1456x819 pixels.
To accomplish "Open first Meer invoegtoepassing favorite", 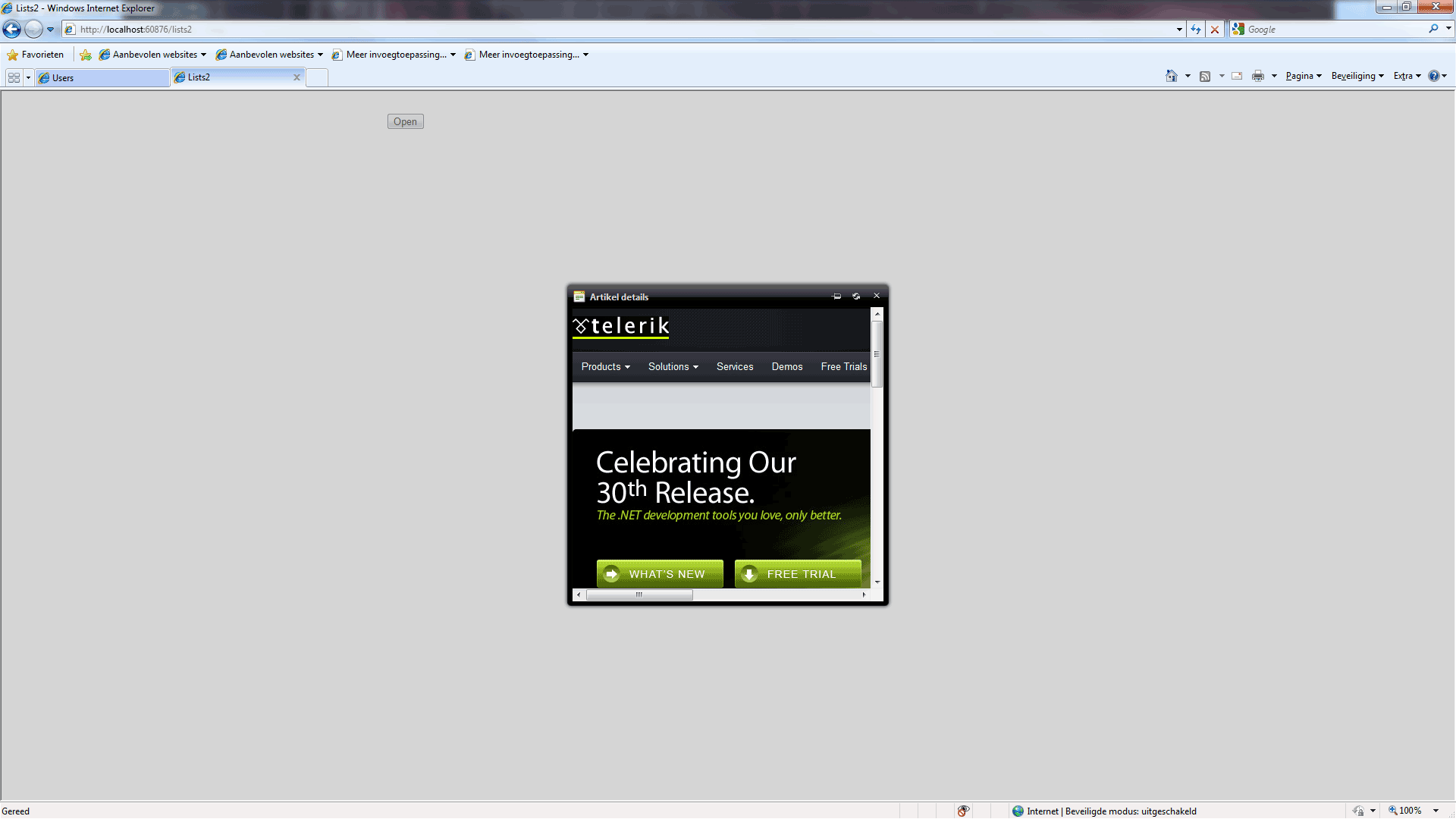I will pos(394,55).
